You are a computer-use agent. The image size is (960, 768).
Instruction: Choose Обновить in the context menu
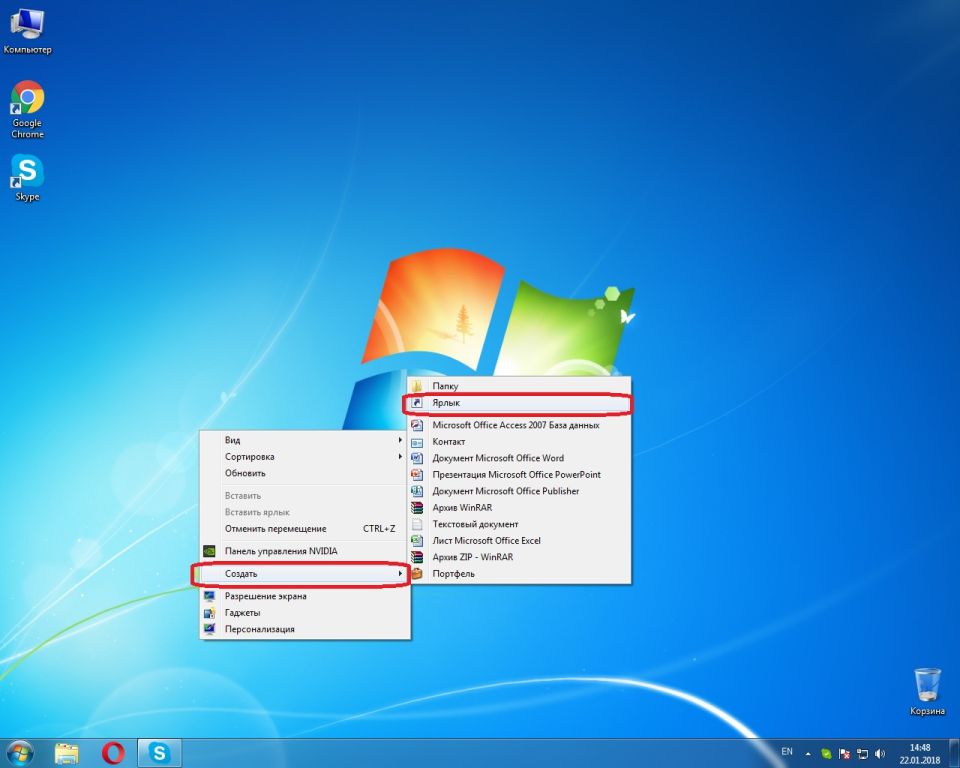305,473
